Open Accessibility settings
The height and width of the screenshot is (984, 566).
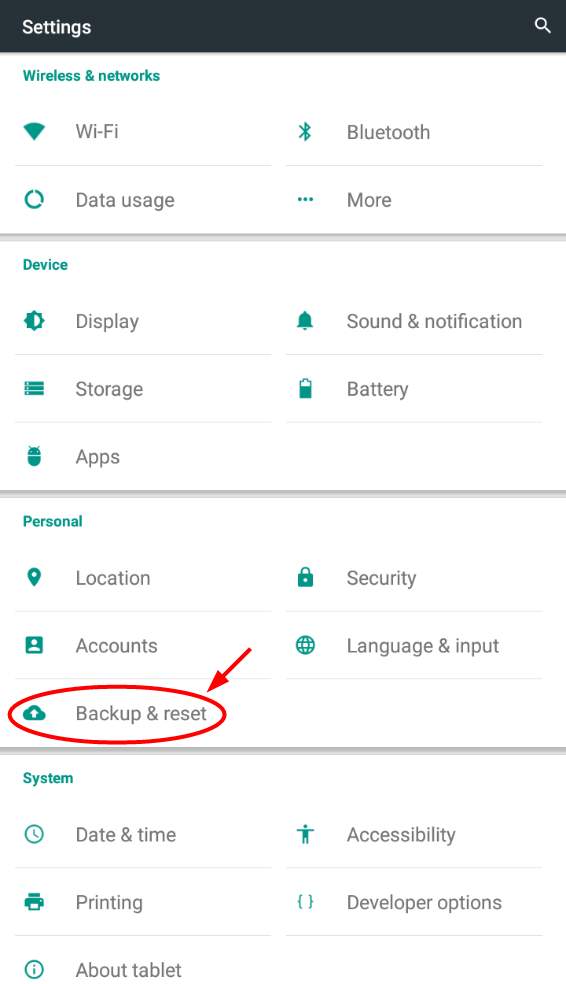415,835
